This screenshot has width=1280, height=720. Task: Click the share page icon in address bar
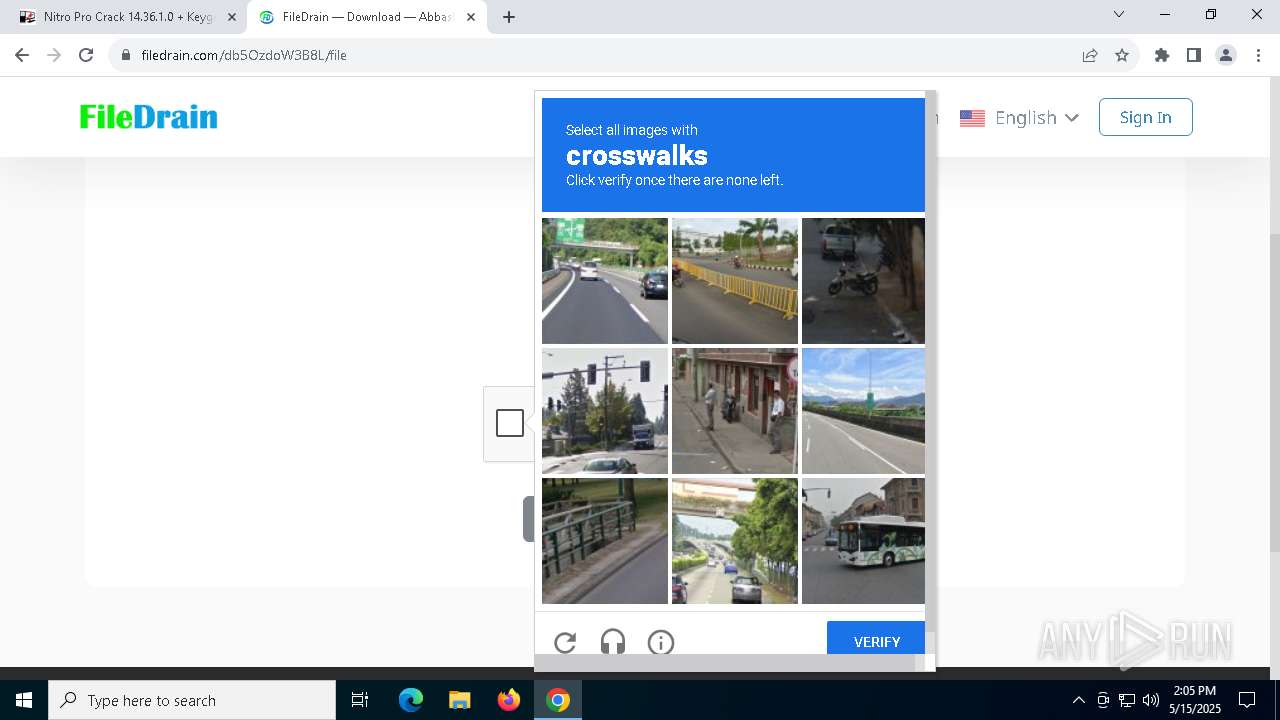1090,55
